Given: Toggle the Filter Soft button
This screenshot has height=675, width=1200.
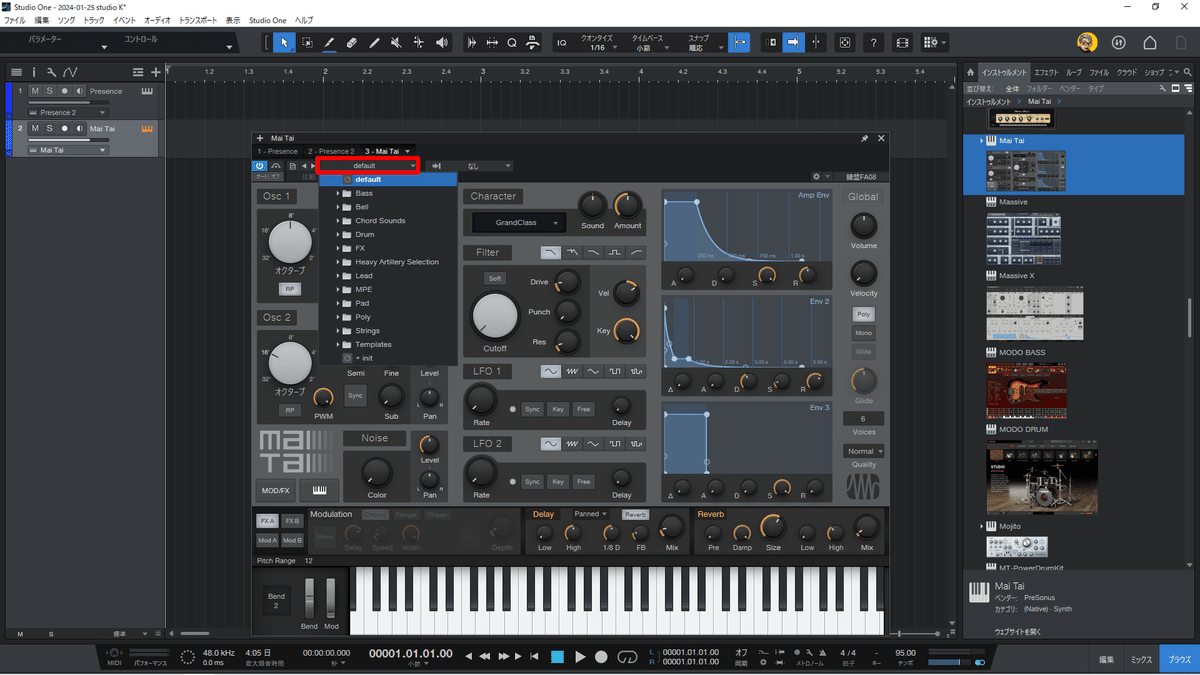Looking at the screenshot, I should tap(494, 278).
